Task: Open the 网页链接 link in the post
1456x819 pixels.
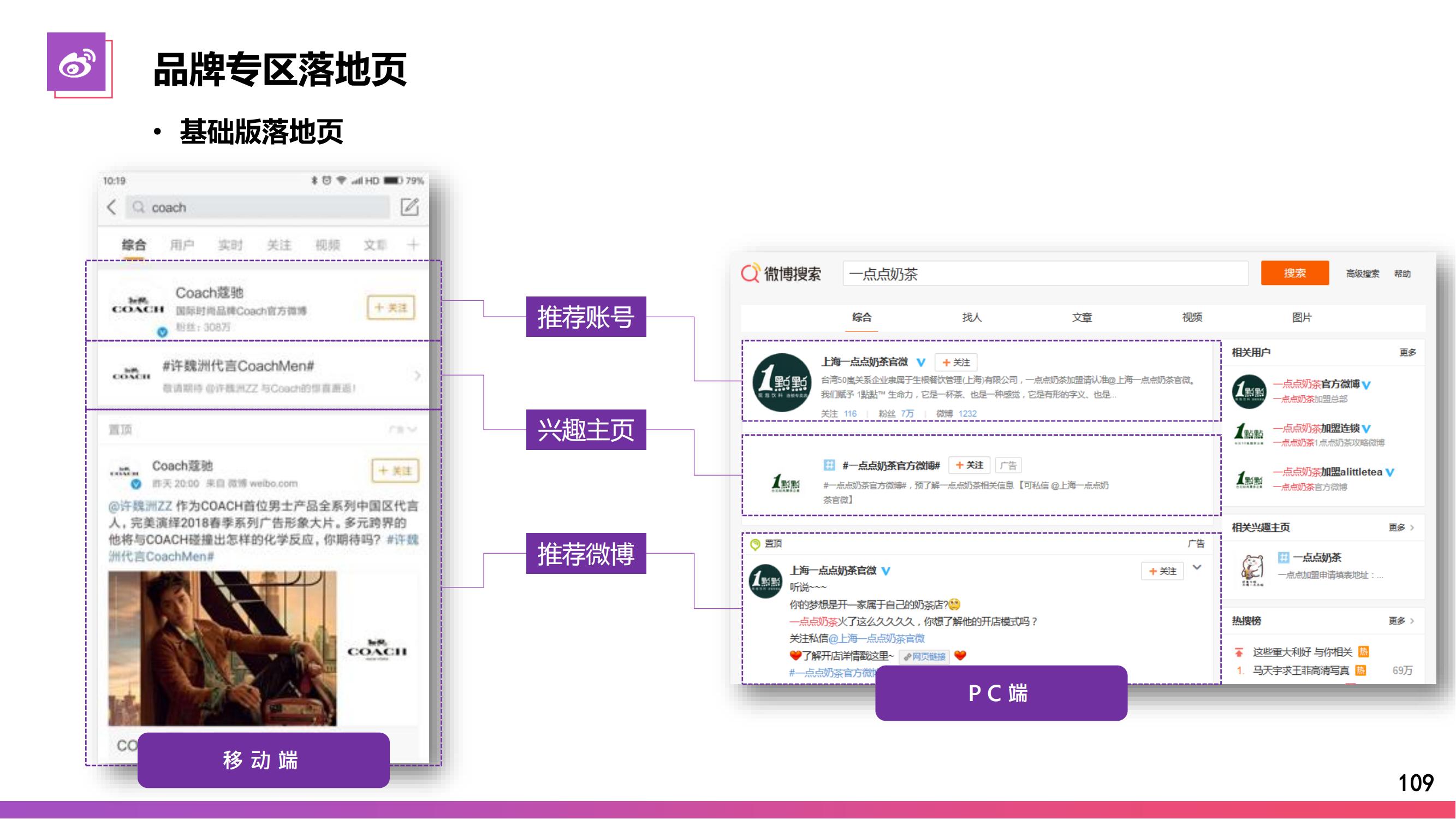Action: pos(924,656)
